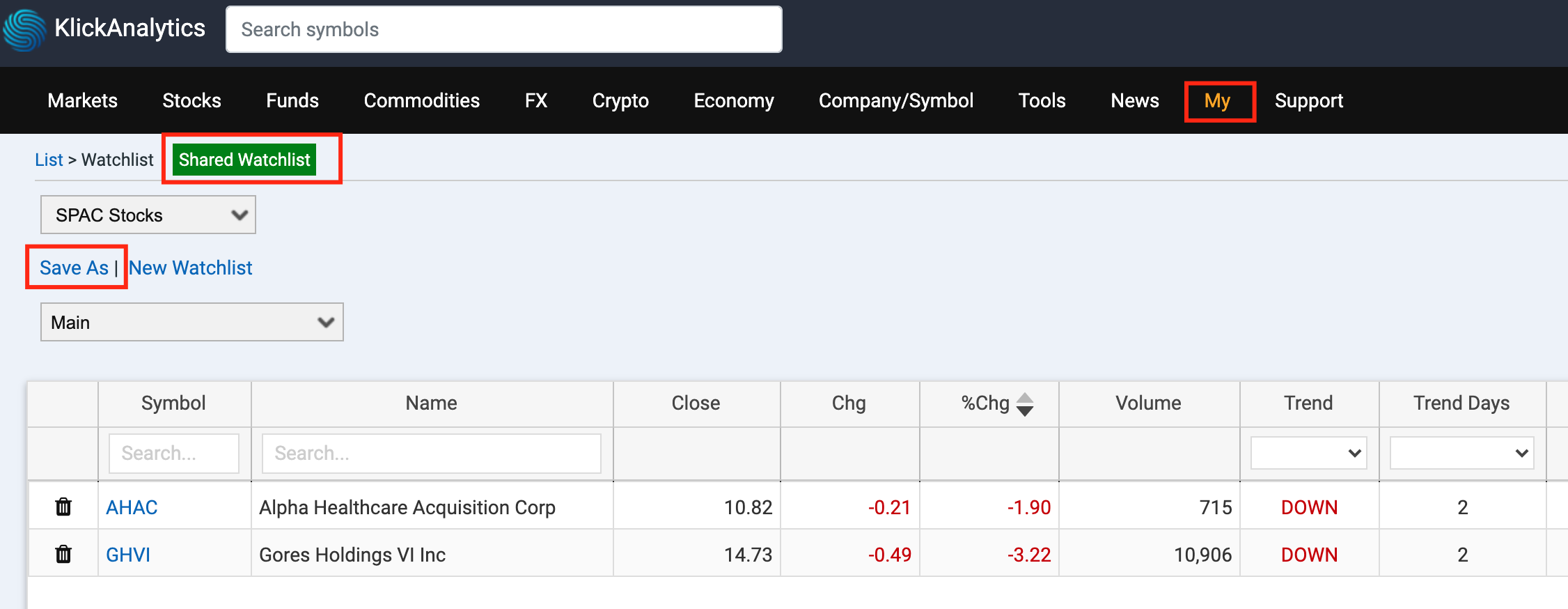Sort by Trend Days column header

[x=1461, y=403]
